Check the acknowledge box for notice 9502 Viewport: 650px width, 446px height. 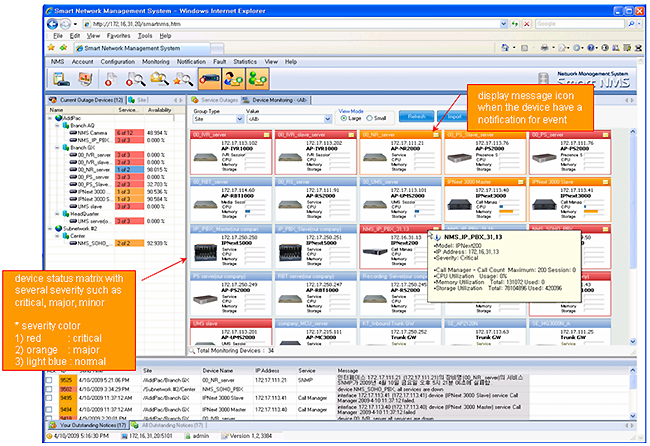point(49,389)
